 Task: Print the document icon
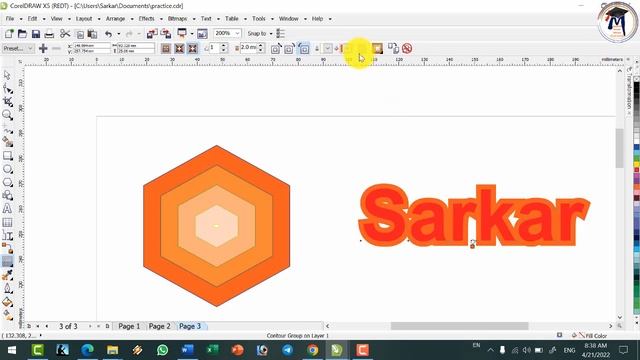coord(49,33)
